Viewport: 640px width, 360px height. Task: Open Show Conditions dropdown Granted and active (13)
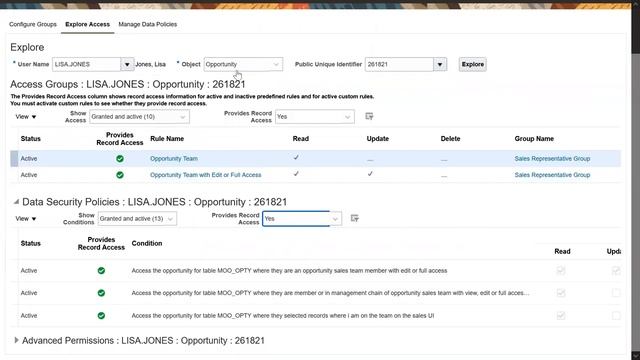(x=137, y=219)
